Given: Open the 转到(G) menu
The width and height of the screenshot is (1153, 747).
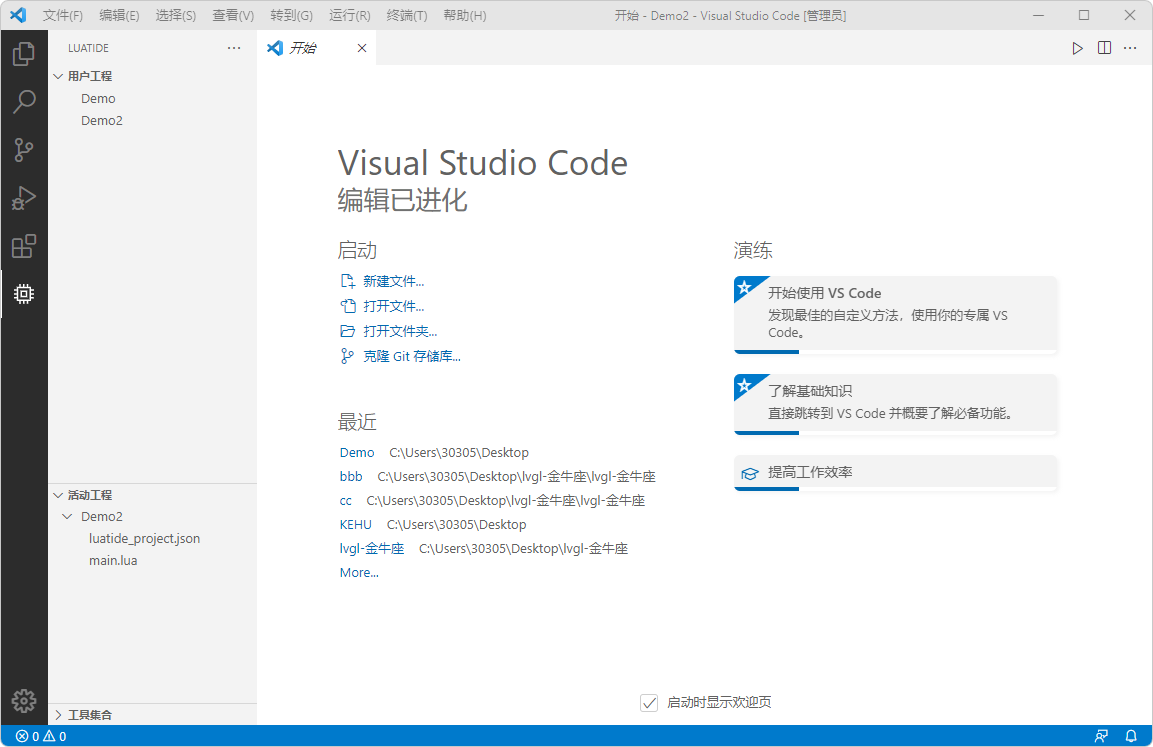Looking at the screenshot, I should (x=291, y=15).
